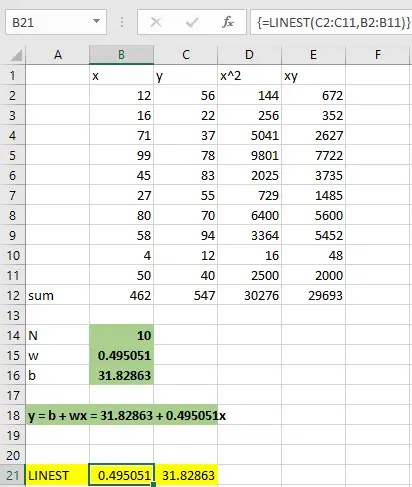The width and height of the screenshot is (412, 487).
Task: Select cell with value 7722
Action: pyautogui.click(x=313, y=155)
